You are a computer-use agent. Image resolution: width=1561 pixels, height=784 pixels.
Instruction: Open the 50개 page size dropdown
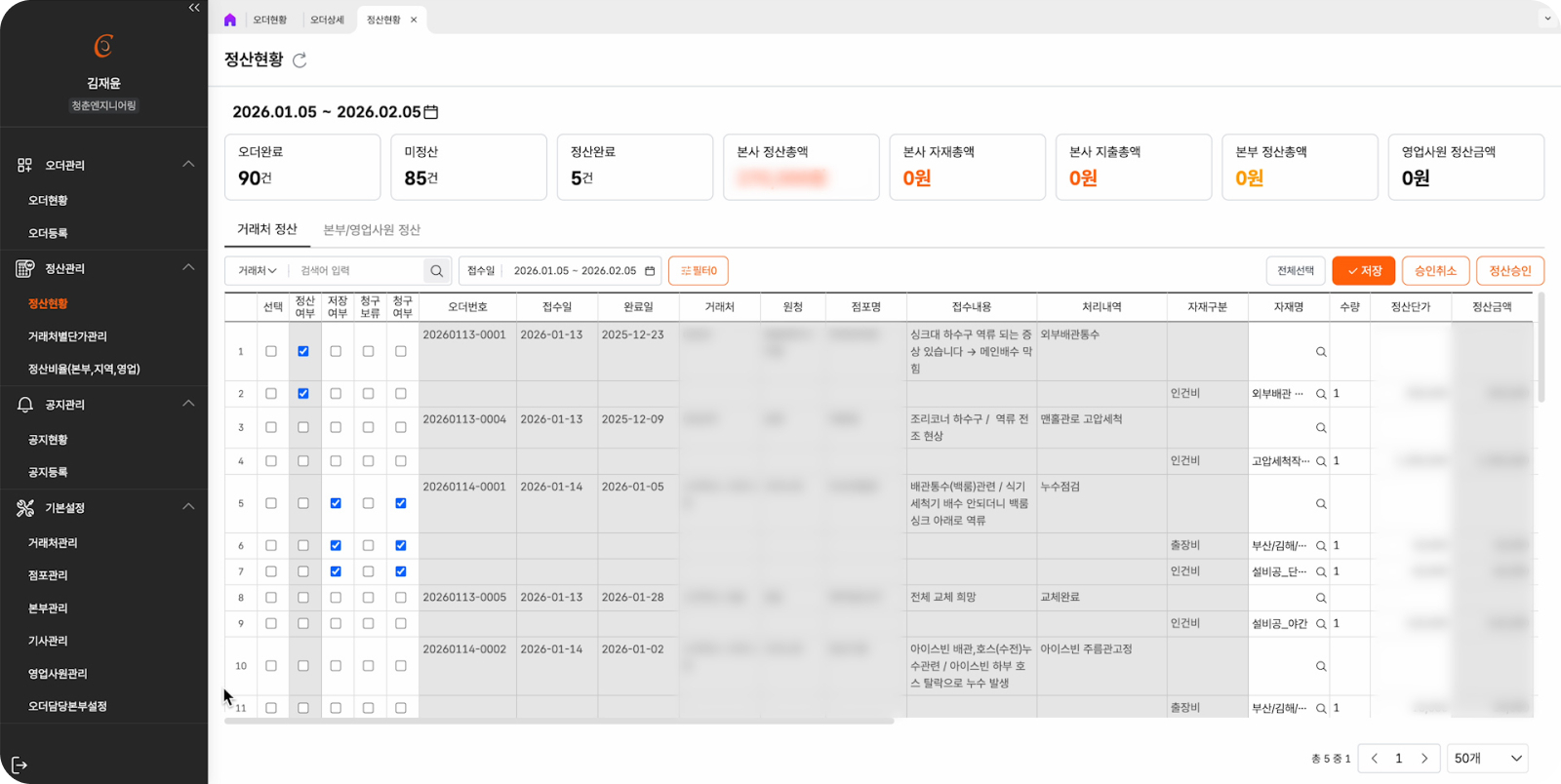coord(1487,759)
